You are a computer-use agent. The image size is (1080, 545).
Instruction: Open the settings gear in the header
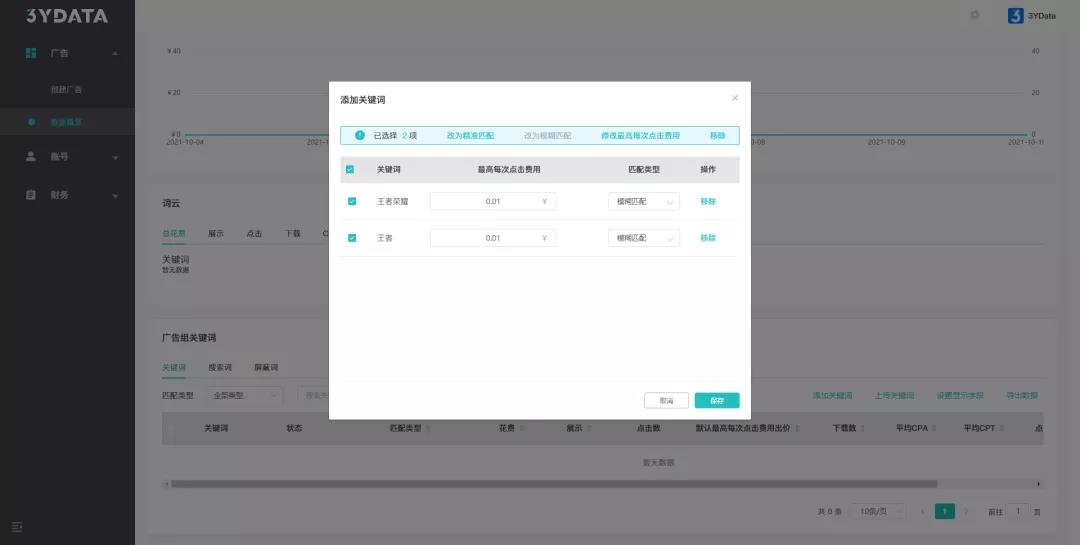coord(975,15)
